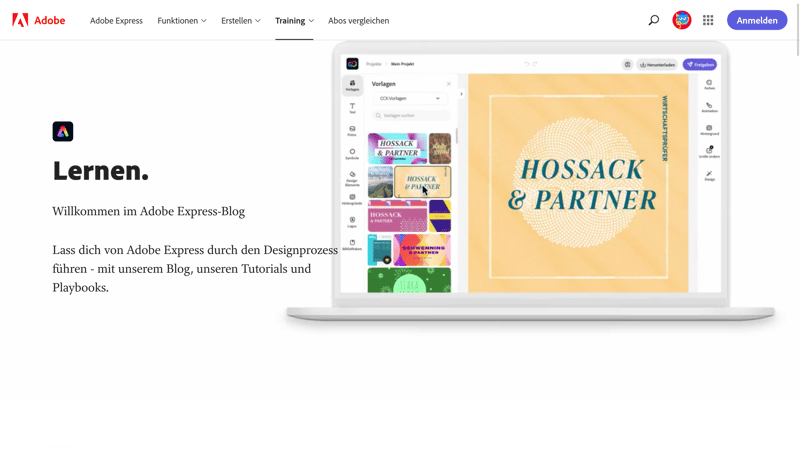The width and height of the screenshot is (800, 450).
Task: Expand the Erstellen dropdown
Action: (x=241, y=20)
